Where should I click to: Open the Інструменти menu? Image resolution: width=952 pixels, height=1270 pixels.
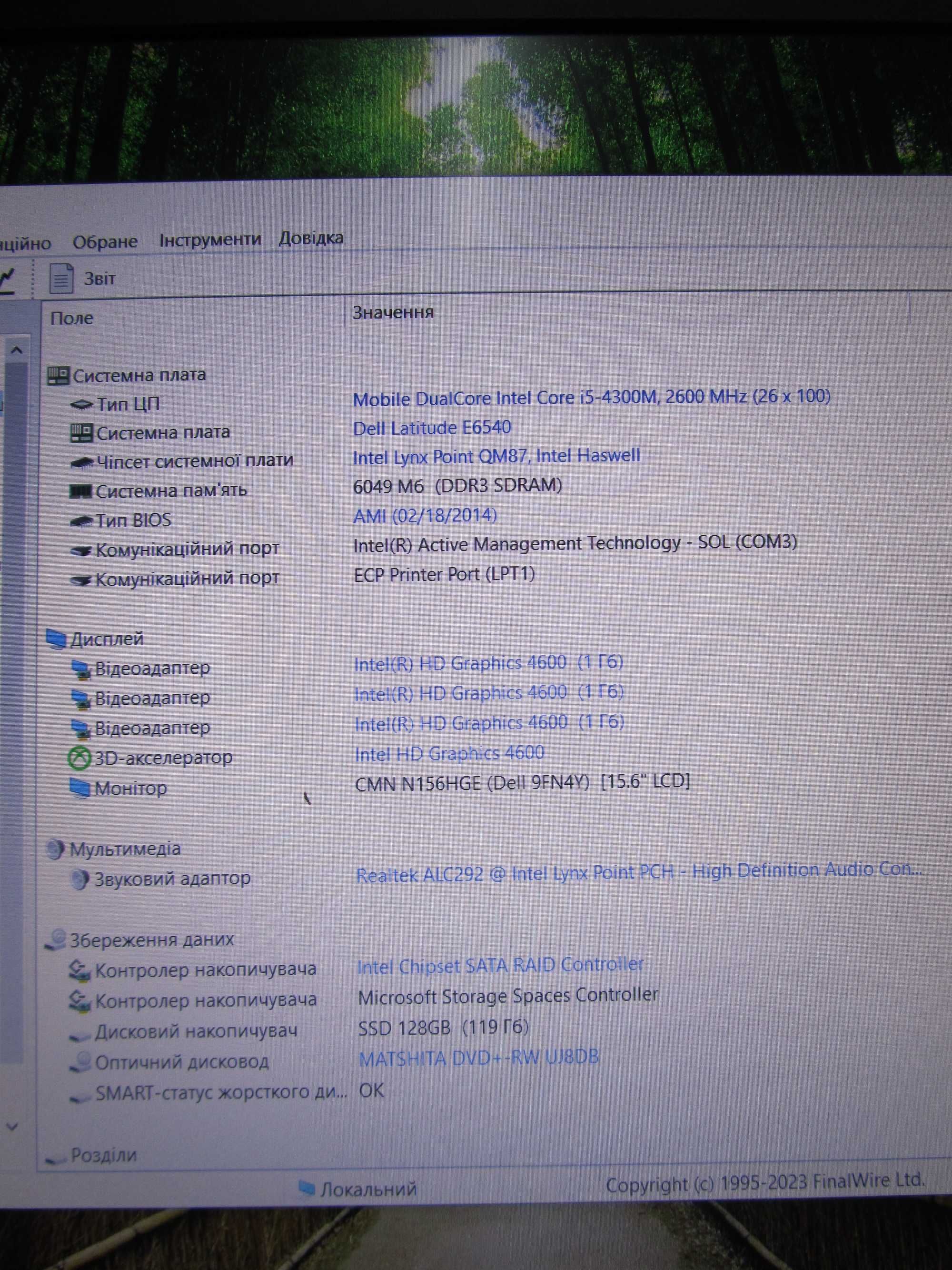click(210, 240)
